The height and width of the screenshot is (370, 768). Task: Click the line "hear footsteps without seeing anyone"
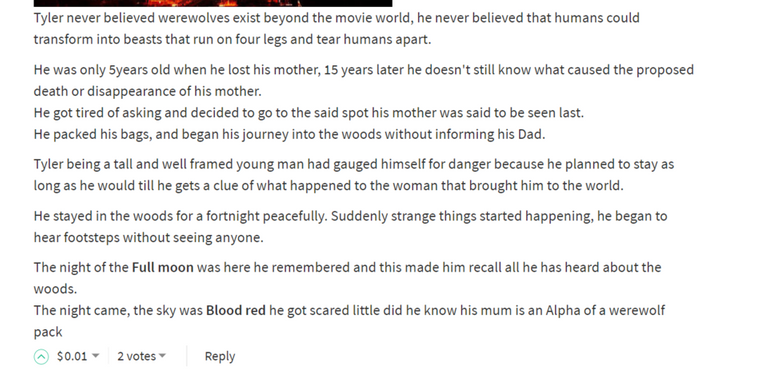point(148,238)
